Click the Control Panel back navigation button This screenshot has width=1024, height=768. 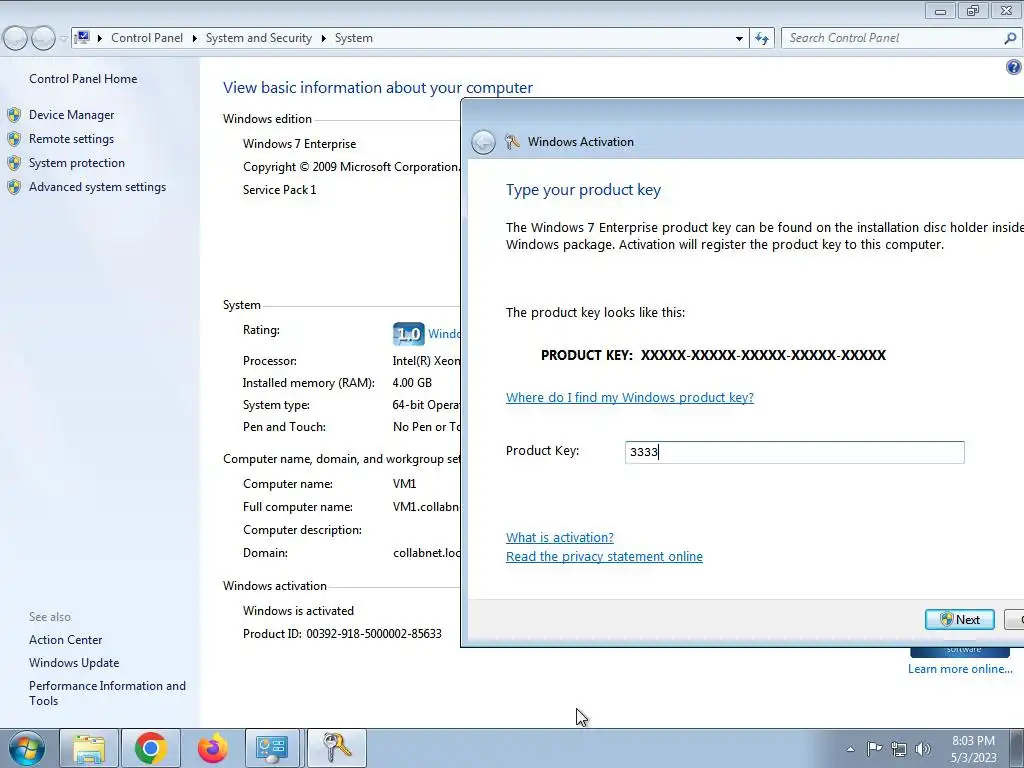(15, 39)
